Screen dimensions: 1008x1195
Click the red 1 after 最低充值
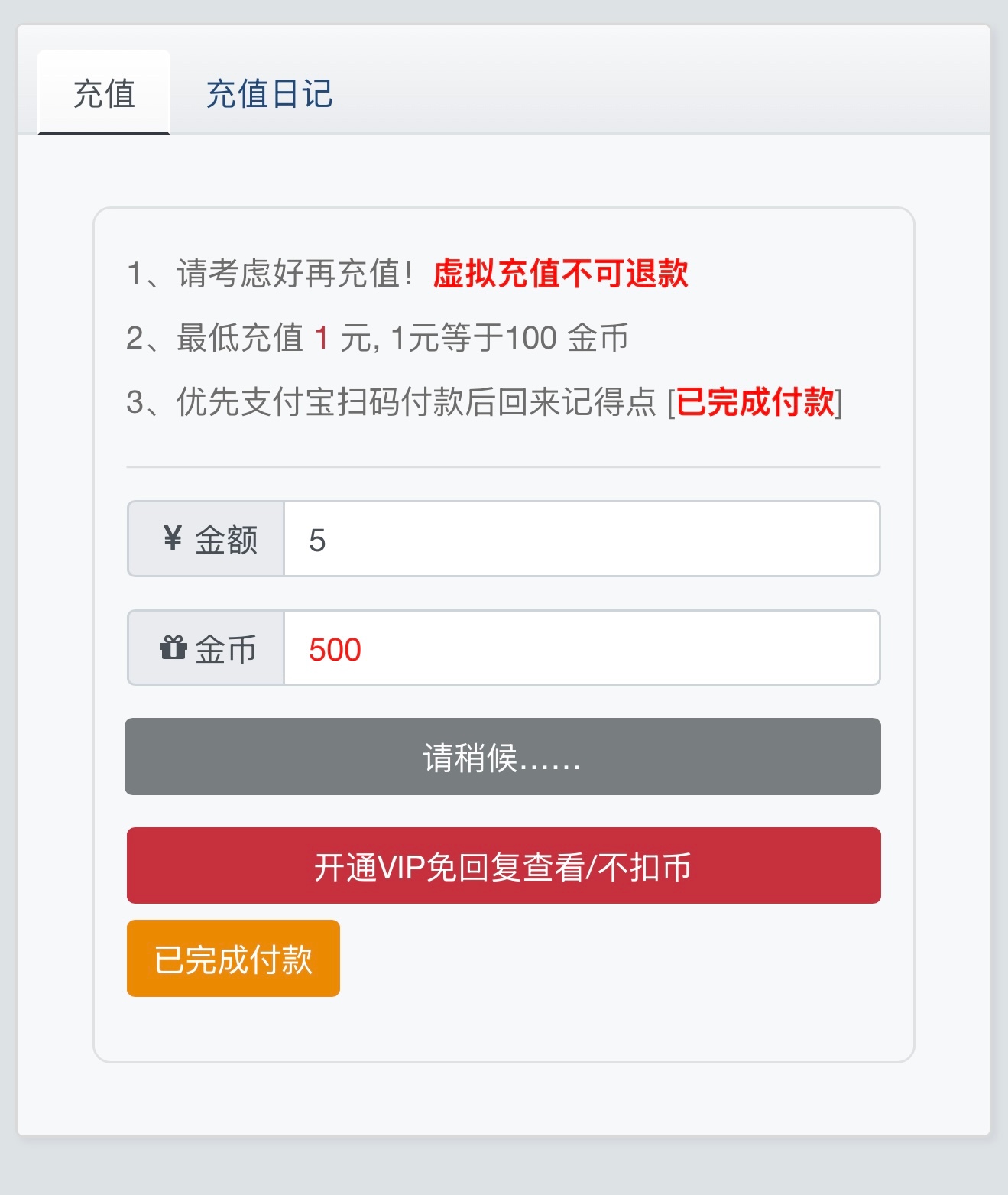point(322,338)
